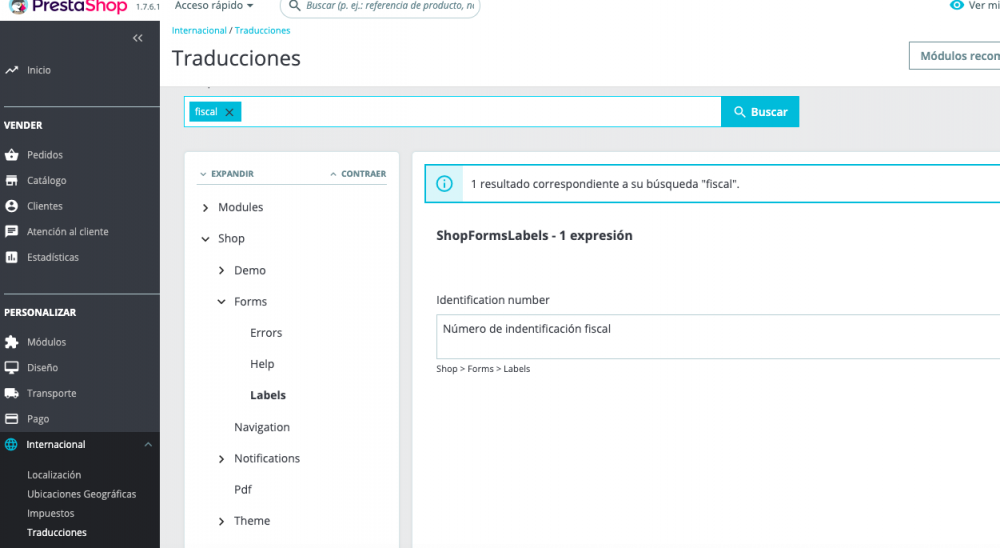The width and height of the screenshot is (1000, 548).
Task: Click Internacional breadcrumb link
Action: (x=199, y=31)
